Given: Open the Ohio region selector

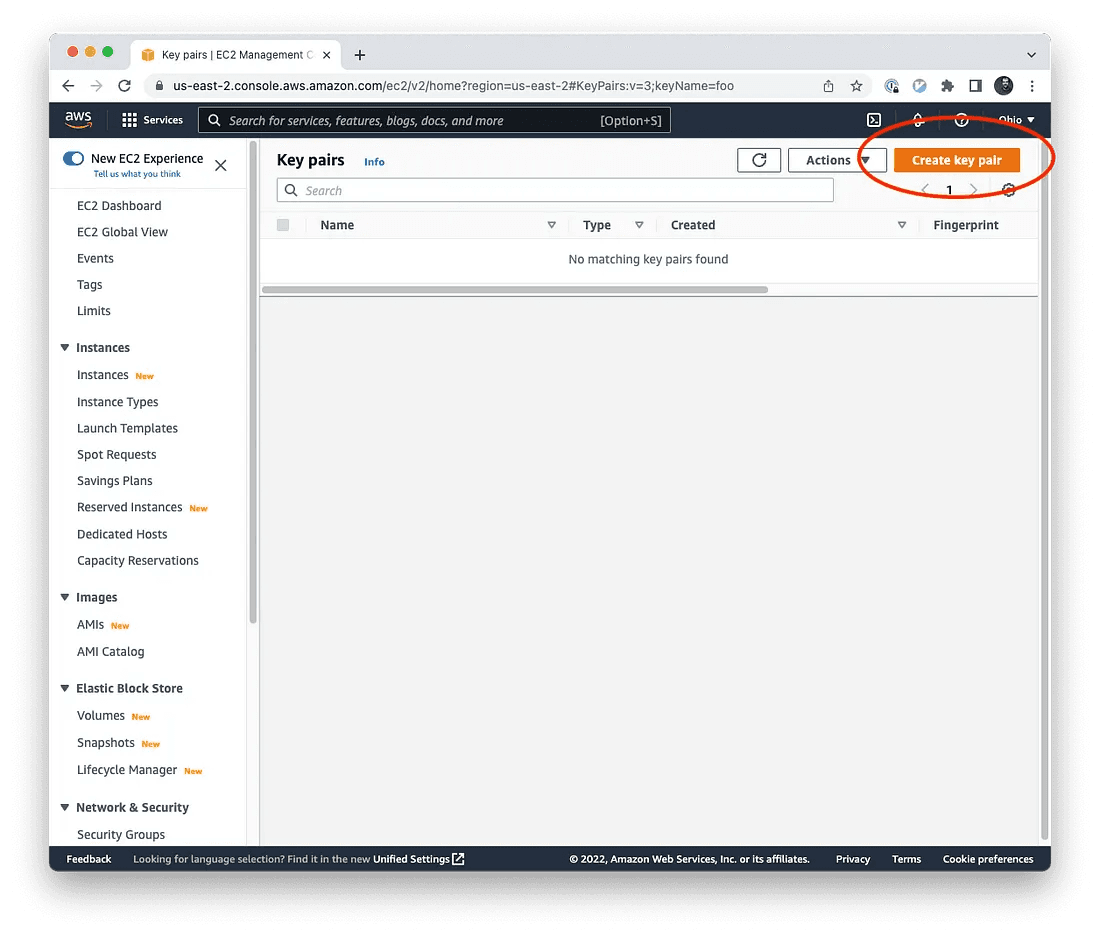Looking at the screenshot, I should pyautogui.click(x=1016, y=120).
